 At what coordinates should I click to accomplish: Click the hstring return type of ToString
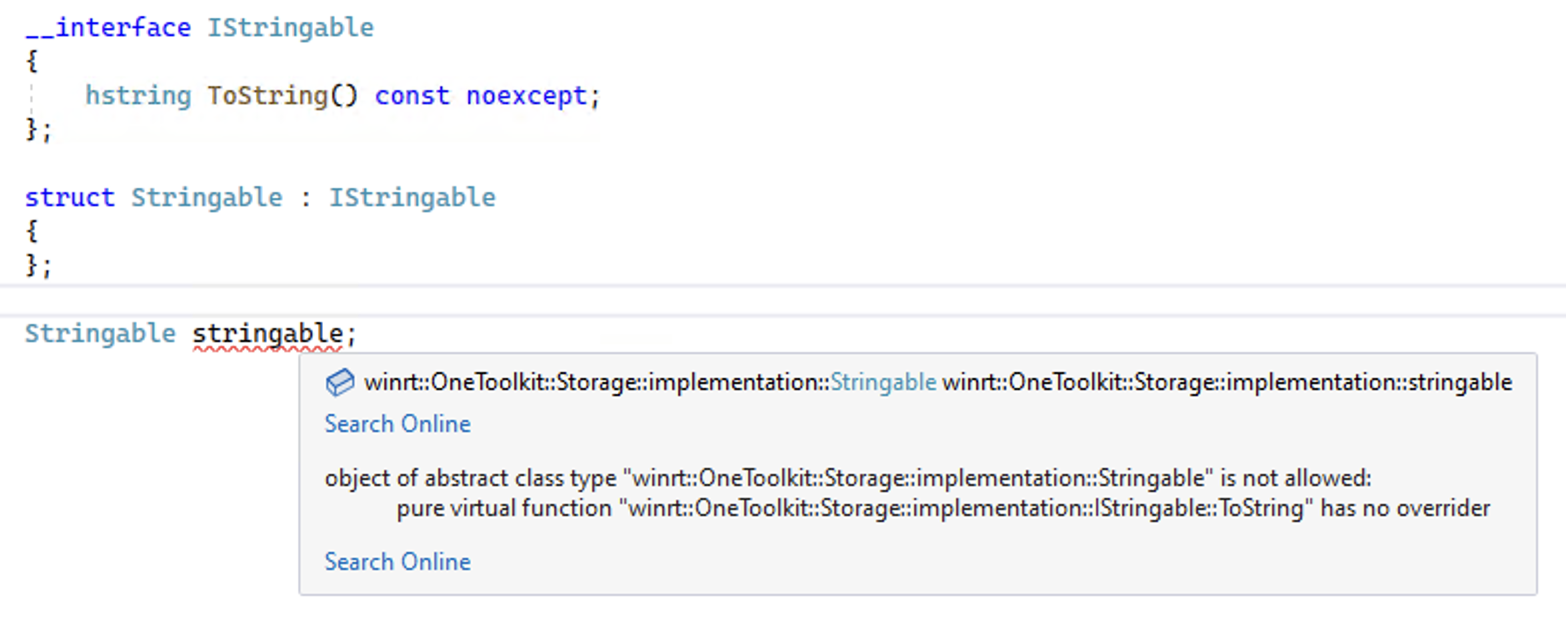coord(136,95)
